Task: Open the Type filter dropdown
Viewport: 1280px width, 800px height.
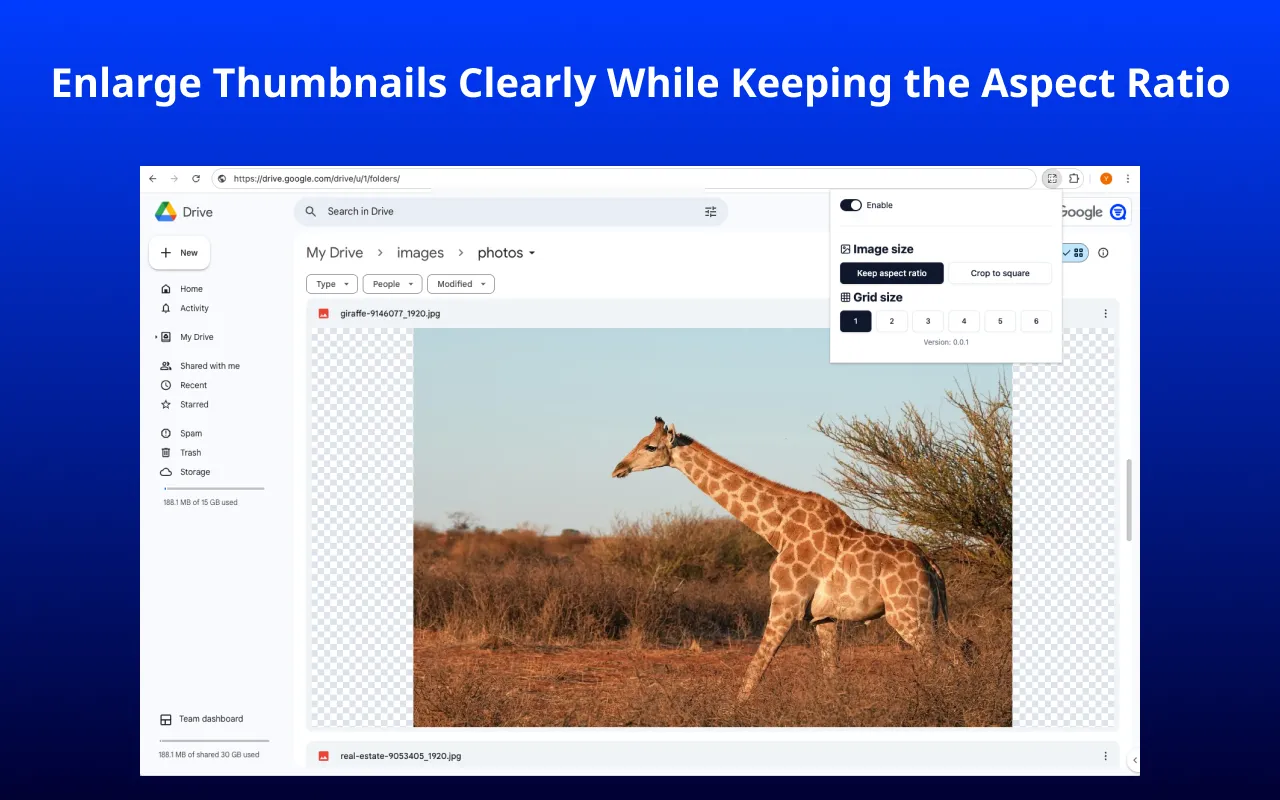Action: point(331,283)
